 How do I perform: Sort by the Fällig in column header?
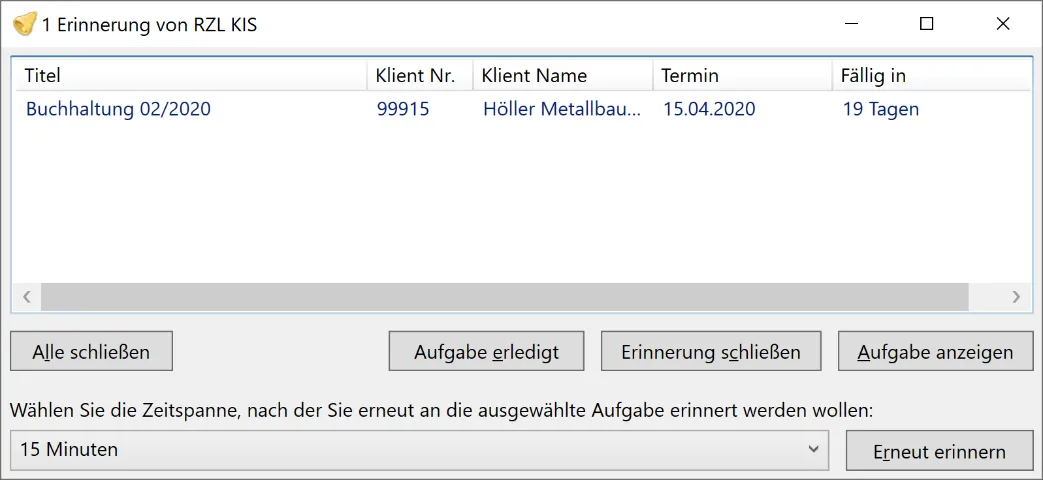point(931,76)
